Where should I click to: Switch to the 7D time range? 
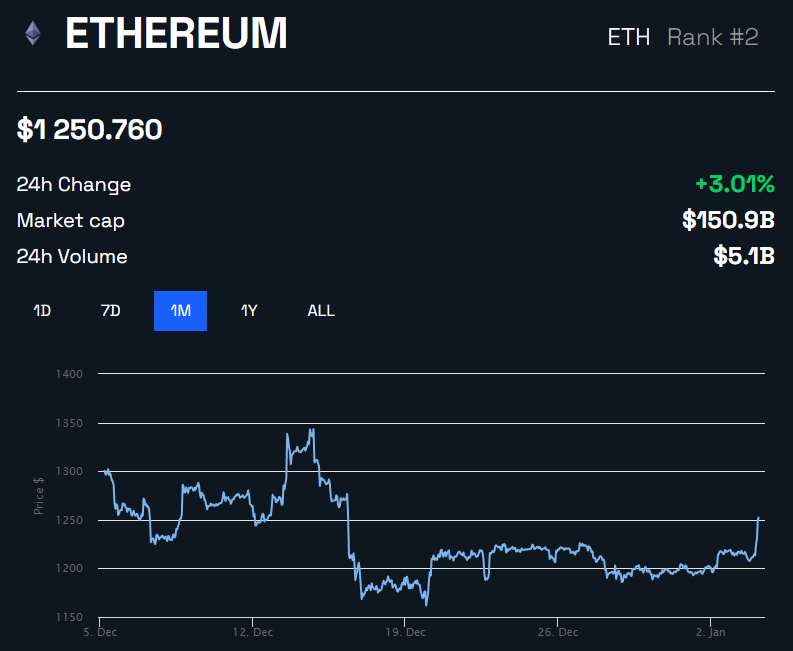point(111,311)
